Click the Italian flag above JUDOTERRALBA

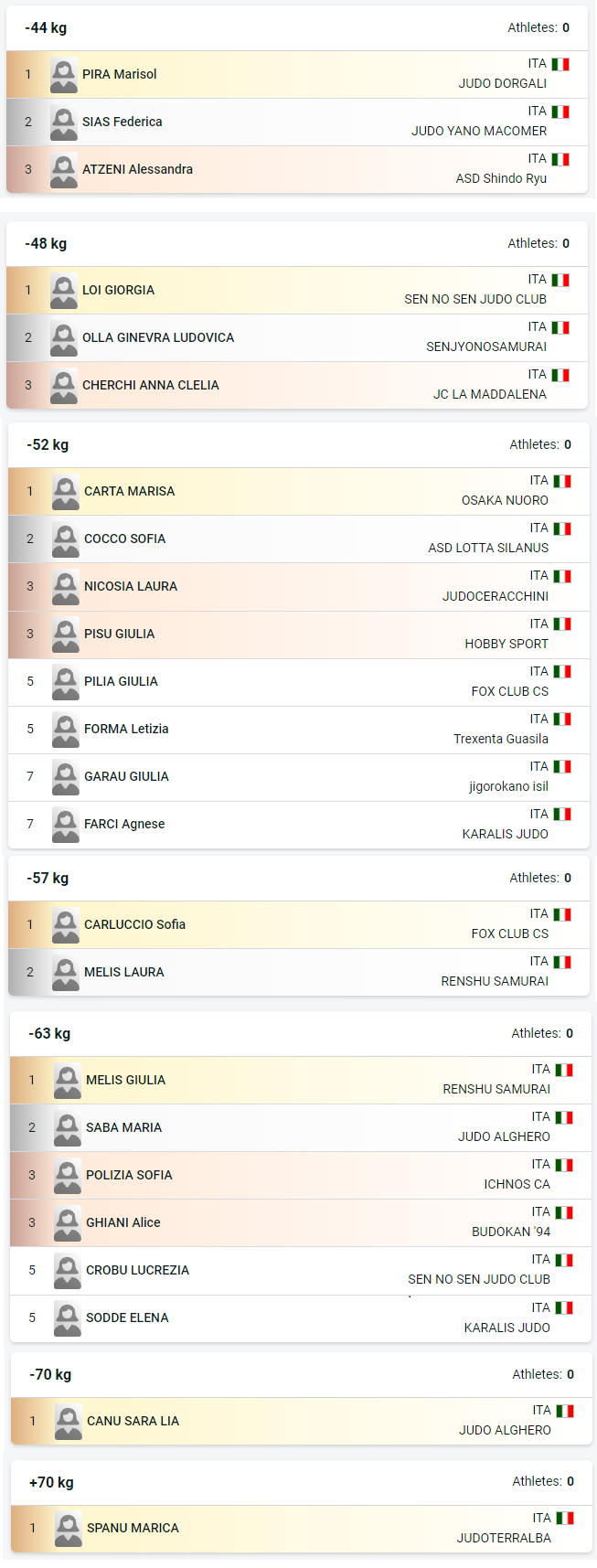pos(565,1518)
